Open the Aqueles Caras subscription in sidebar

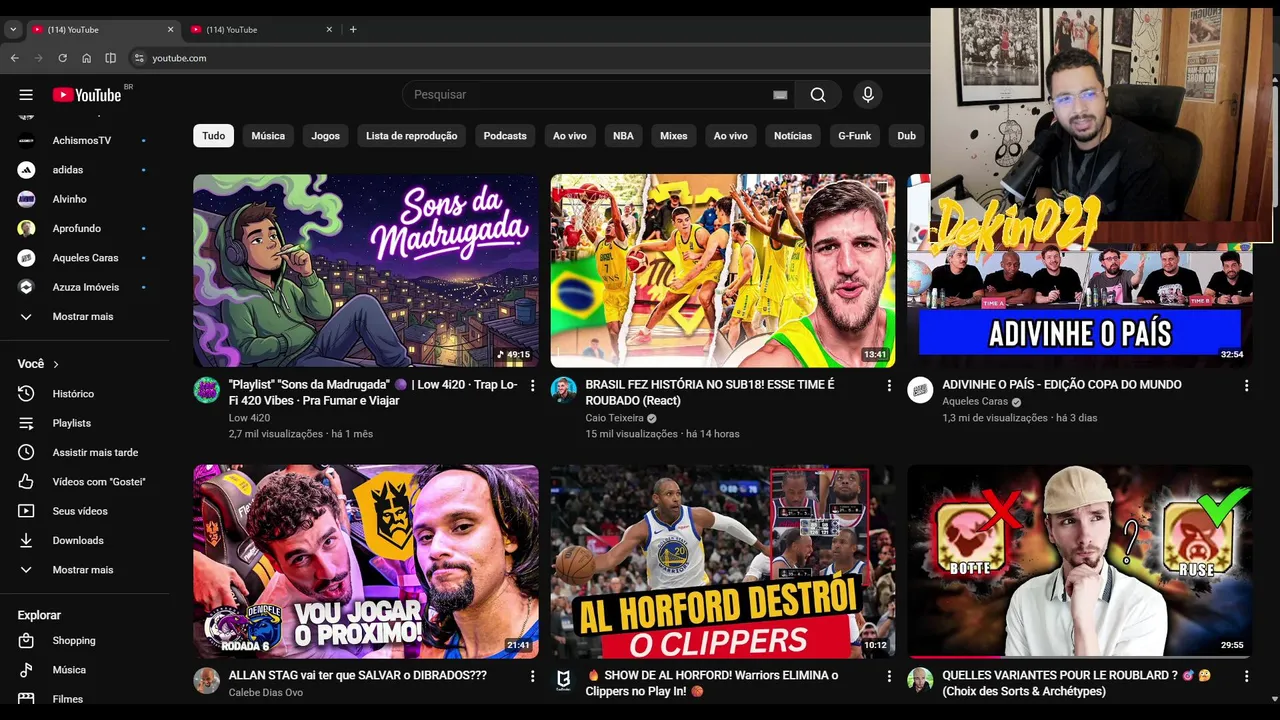coord(85,258)
